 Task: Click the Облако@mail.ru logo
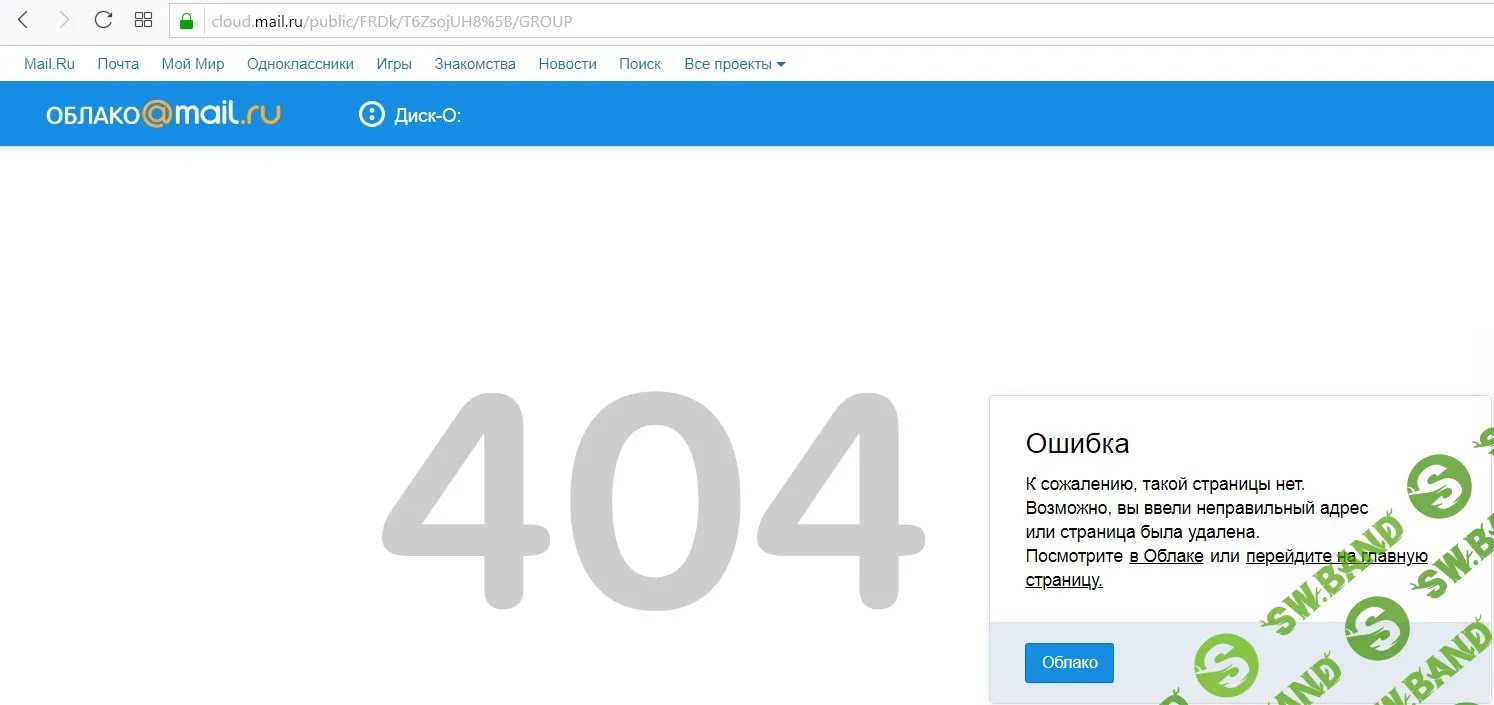tap(163, 114)
